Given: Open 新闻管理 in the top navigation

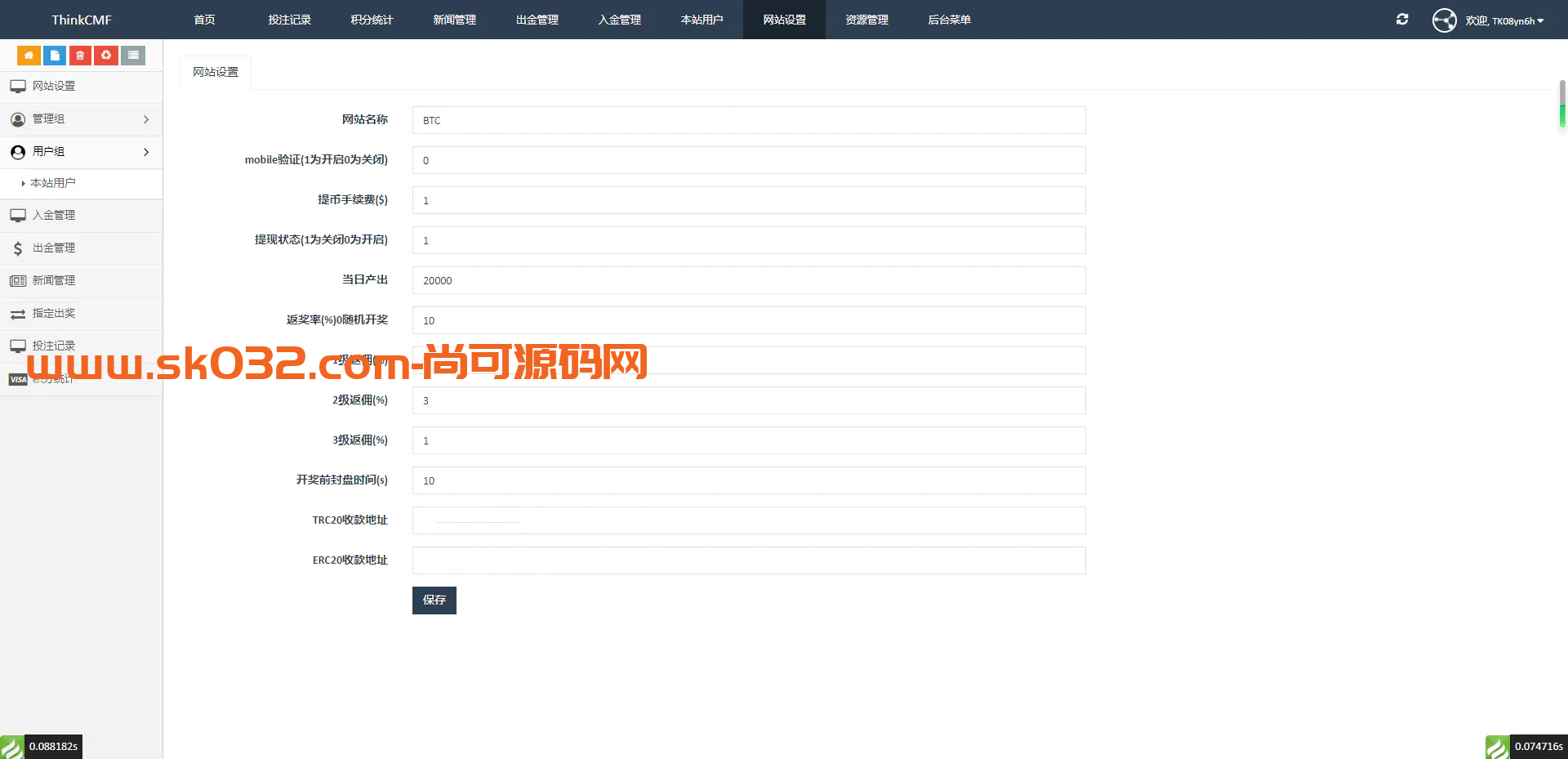Looking at the screenshot, I should (x=455, y=20).
